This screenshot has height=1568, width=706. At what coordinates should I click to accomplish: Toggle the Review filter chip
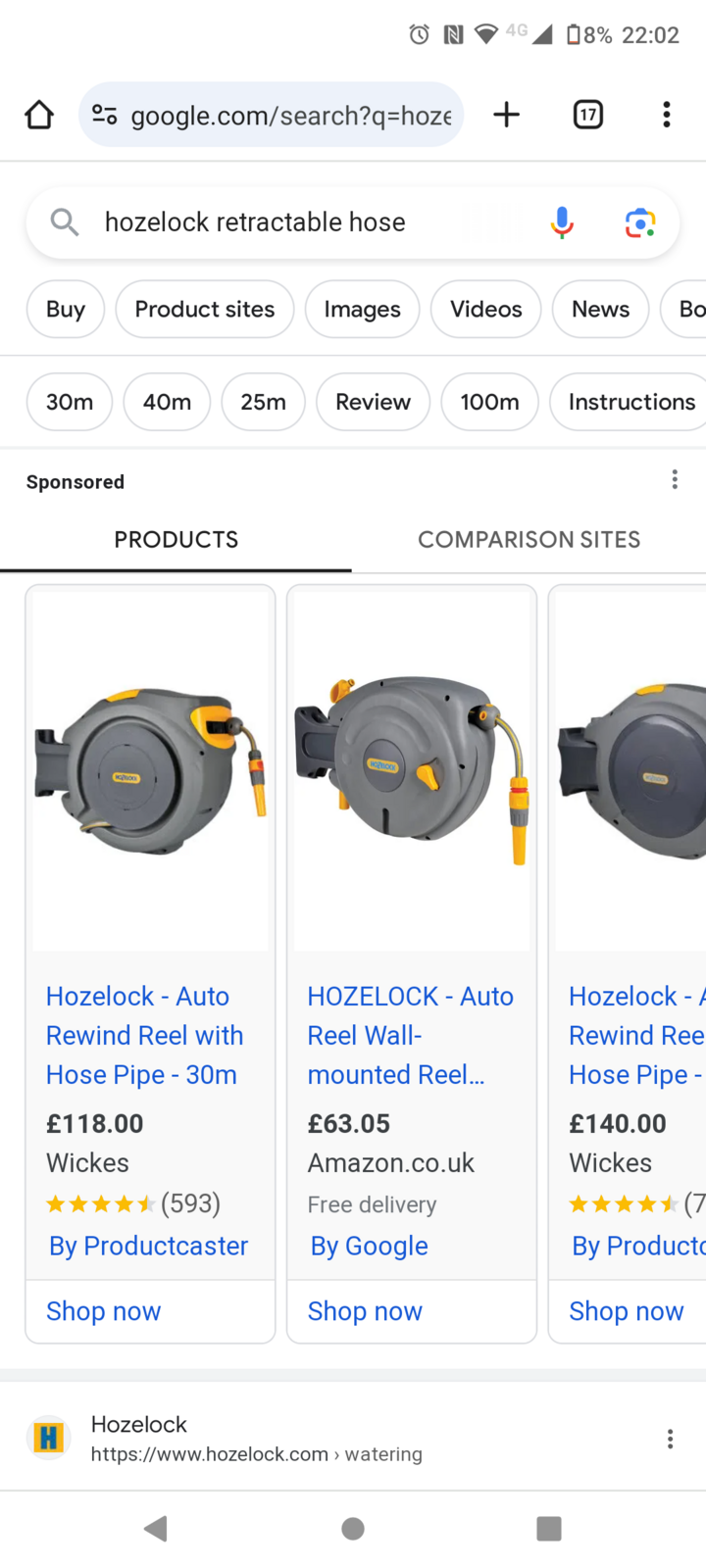click(x=373, y=402)
